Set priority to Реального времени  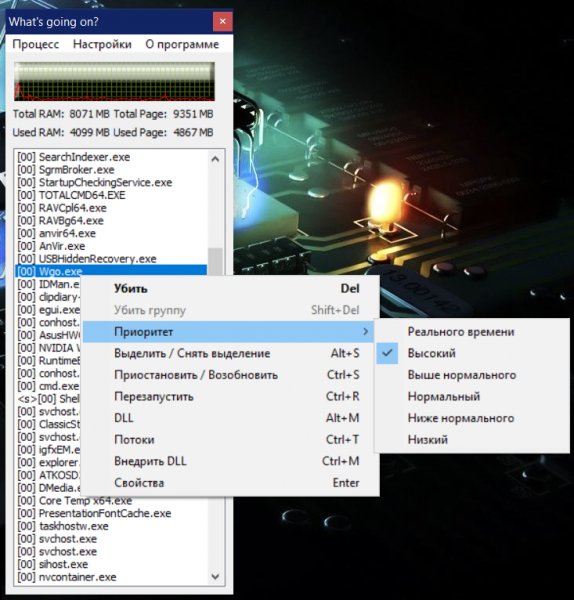461,331
